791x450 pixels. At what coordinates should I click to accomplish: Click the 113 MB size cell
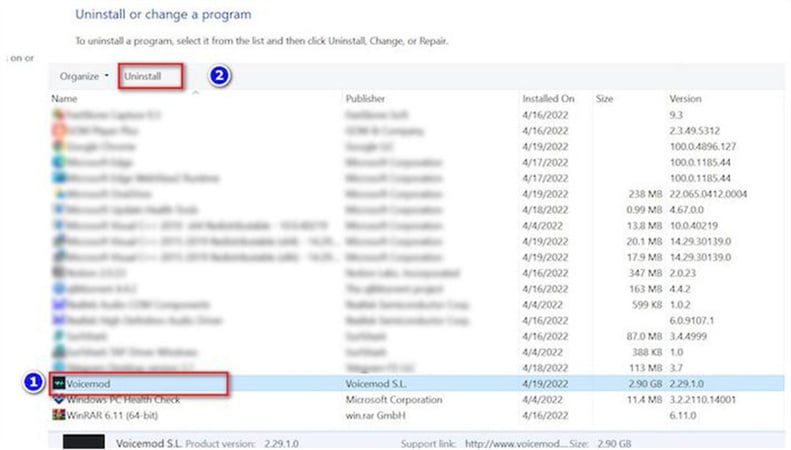[x=645, y=368]
